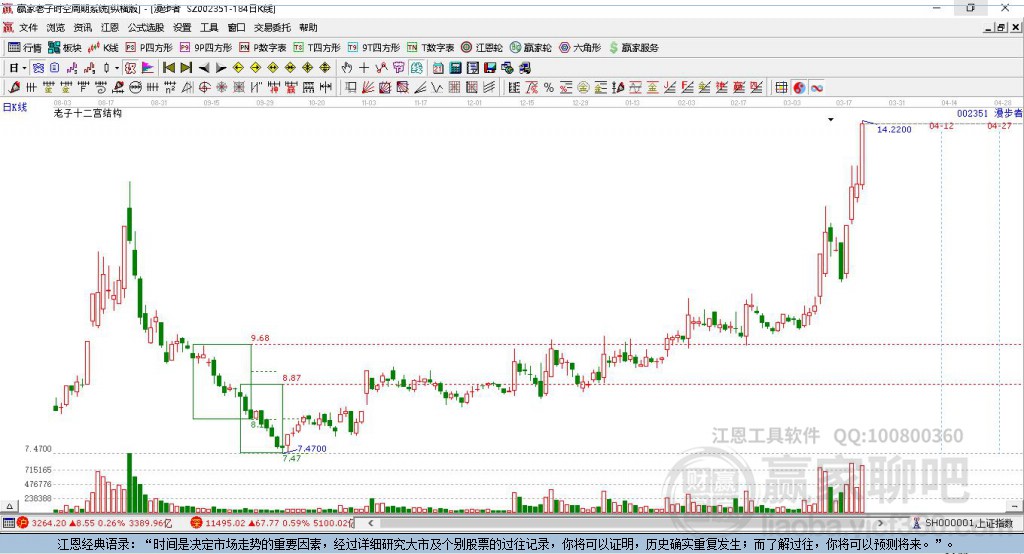Open the 板块 sector view
Image resolution: width=1024 pixels, height=554 pixels.
coord(65,48)
